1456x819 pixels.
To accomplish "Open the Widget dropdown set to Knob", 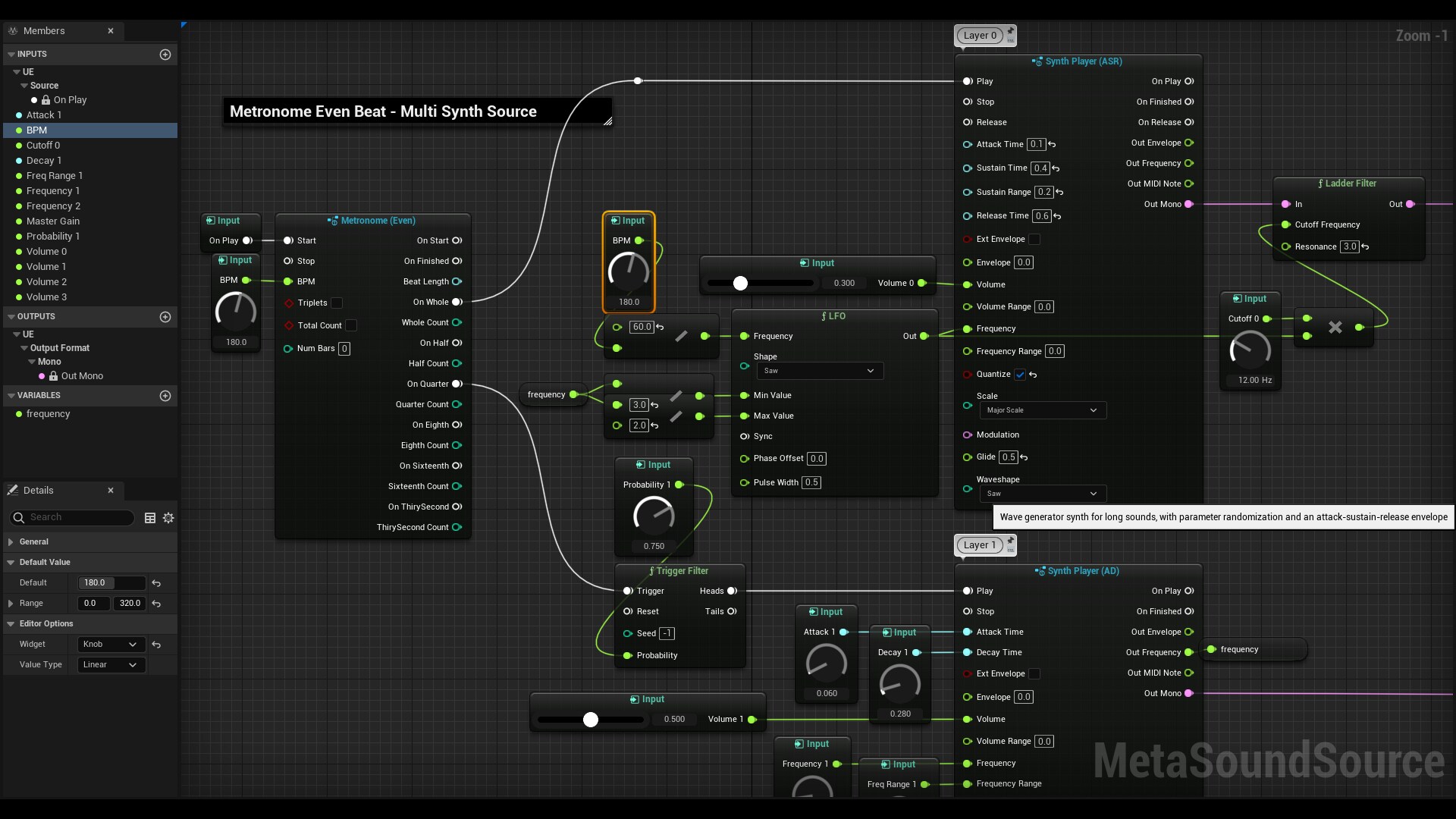I will [x=110, y=644].
